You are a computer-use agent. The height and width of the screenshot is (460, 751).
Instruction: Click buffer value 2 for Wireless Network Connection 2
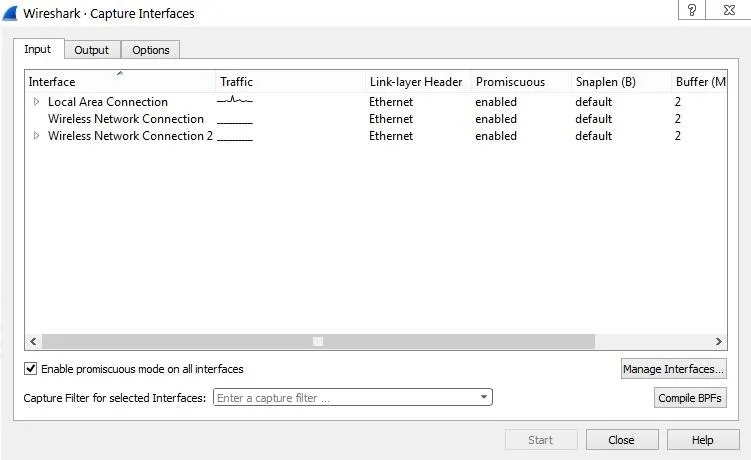[x=678, y=136]
